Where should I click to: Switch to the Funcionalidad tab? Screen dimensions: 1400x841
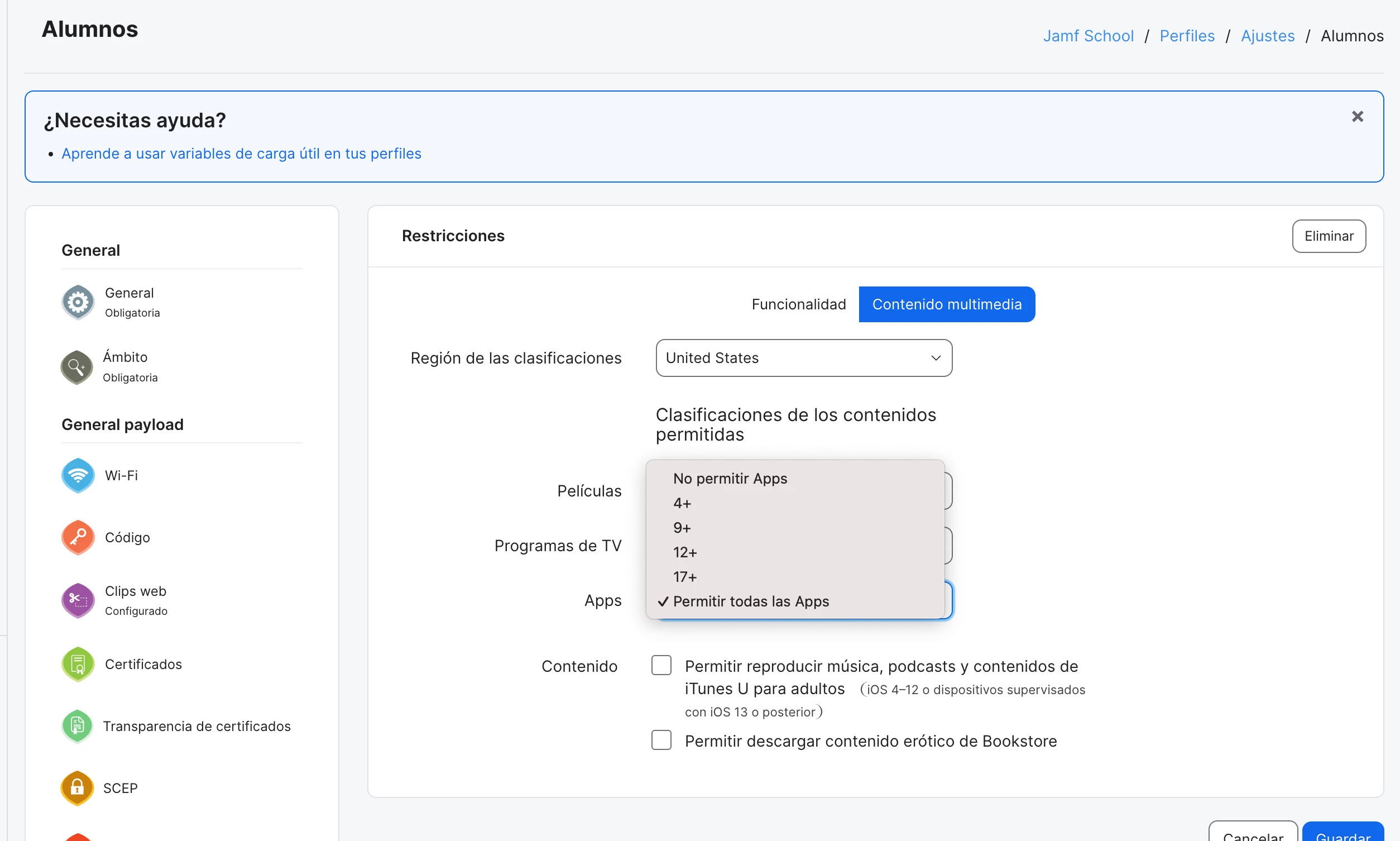click(798, 304)
